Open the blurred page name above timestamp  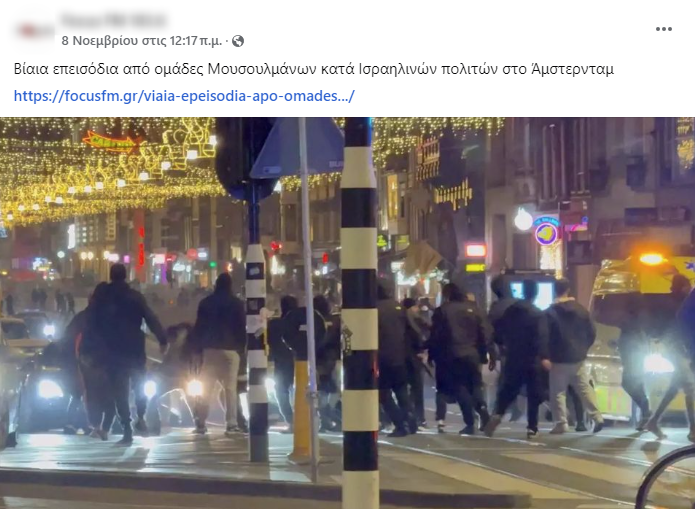coord(113,20)
